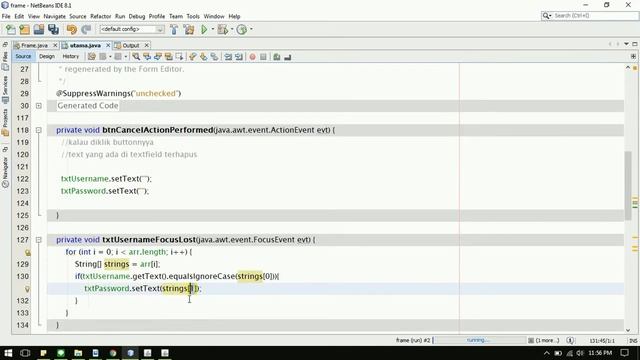This screenshot has height=360, width=640.
Task: Switch to the Frame.java tab
Action: (35, 45)
